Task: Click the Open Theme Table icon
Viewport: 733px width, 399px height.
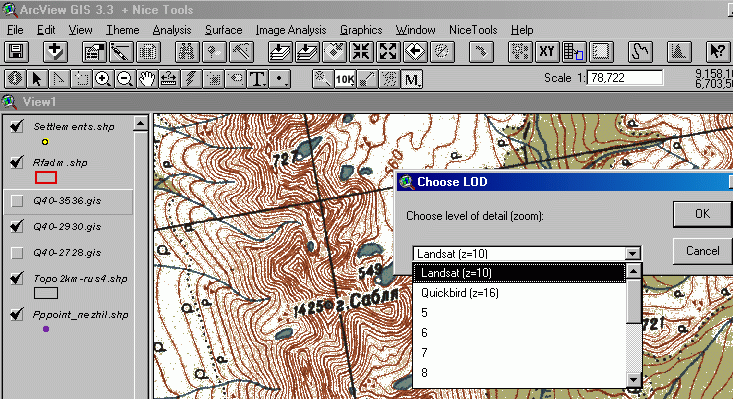Action: [148, 52]
